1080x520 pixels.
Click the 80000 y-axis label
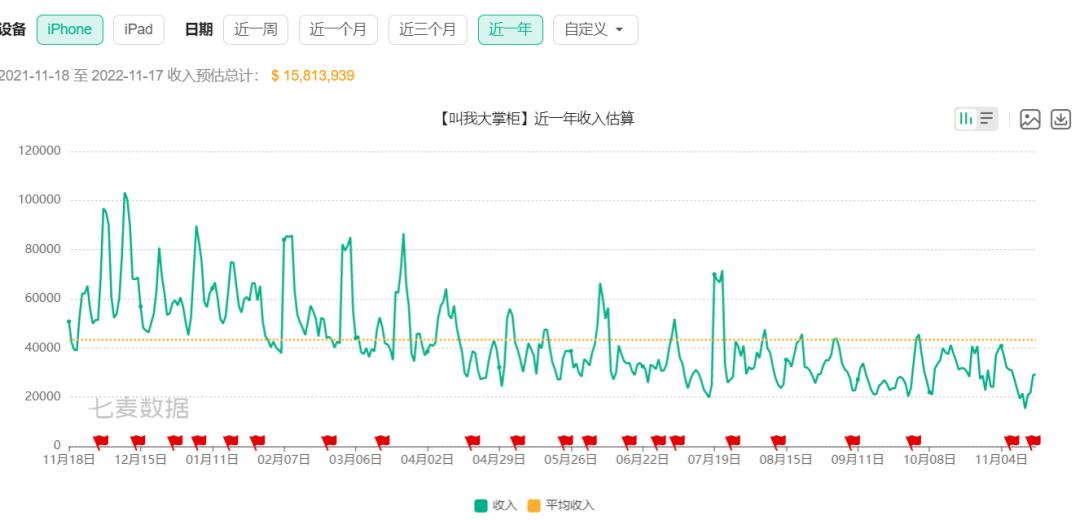coord(43,249)
